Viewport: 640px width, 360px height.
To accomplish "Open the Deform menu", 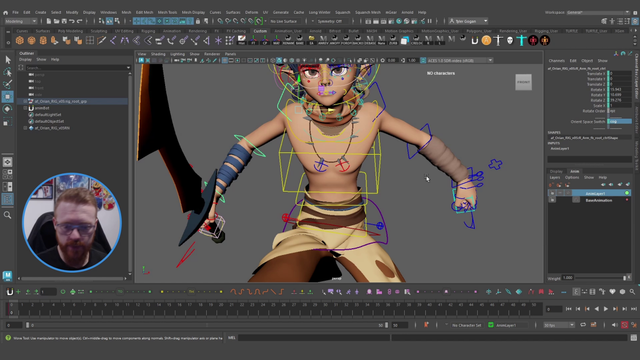I will tap(251, 12).
